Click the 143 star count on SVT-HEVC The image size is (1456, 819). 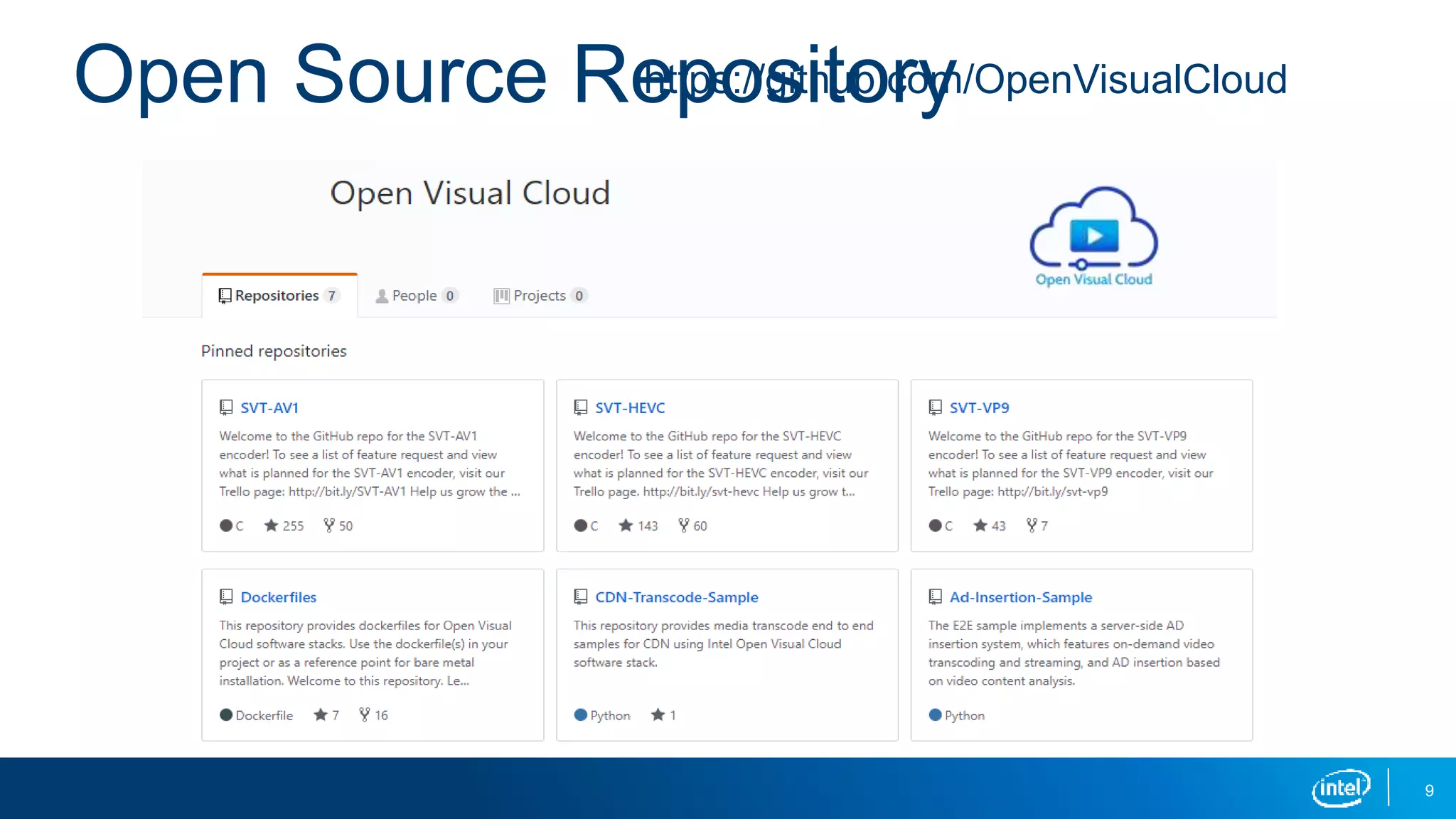click(648, 526)
